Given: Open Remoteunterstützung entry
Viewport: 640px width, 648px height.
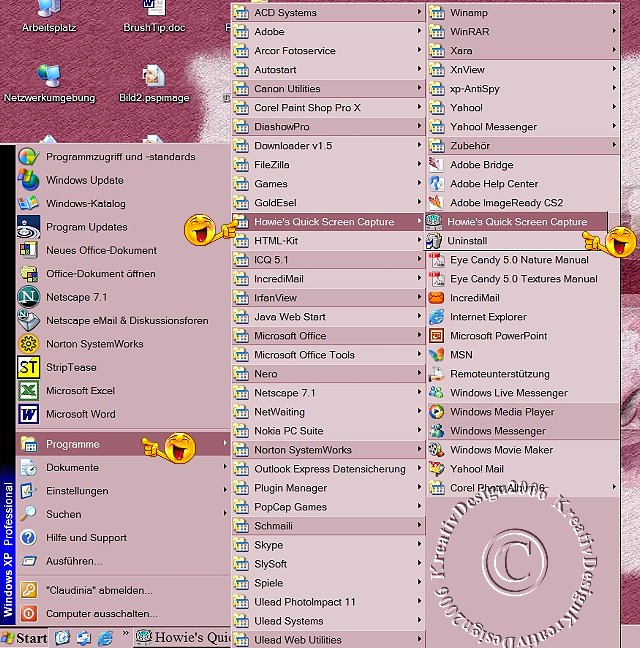Looking at the screenshot, I should pos(523,374).
